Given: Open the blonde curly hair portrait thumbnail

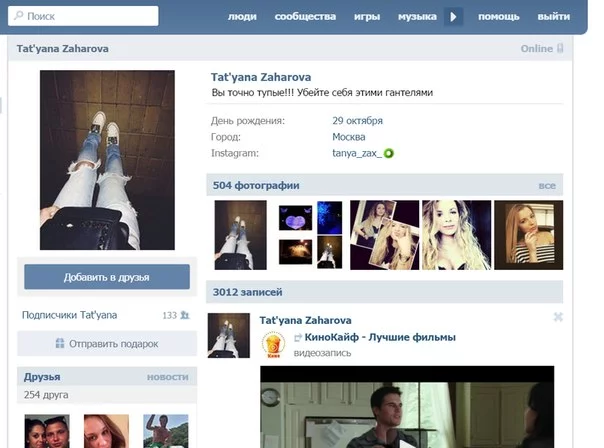Looking at the screenshot, I should 456,235.
